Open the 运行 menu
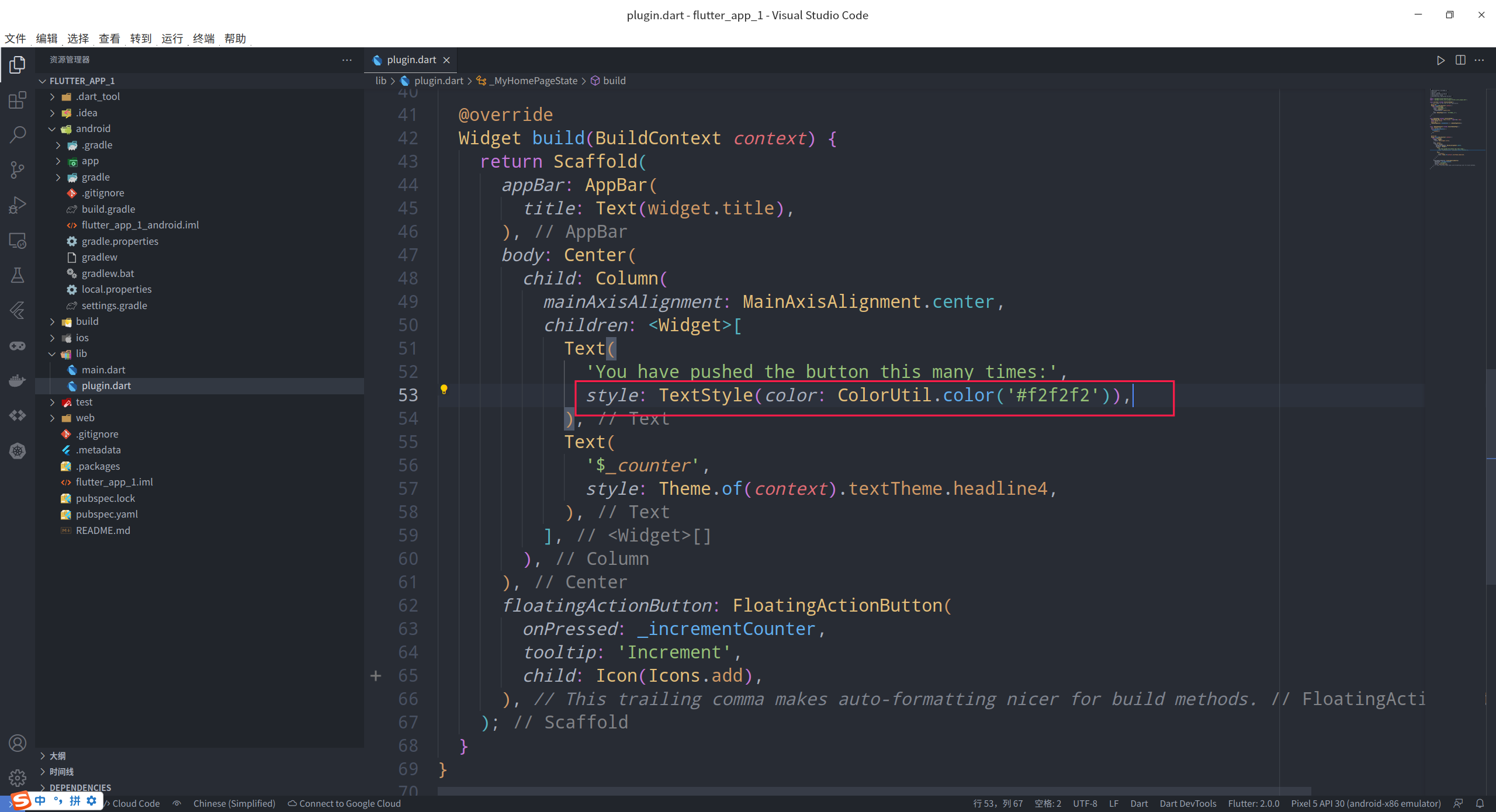Screen dimensions: 1496x812 [x=172, y=39]
